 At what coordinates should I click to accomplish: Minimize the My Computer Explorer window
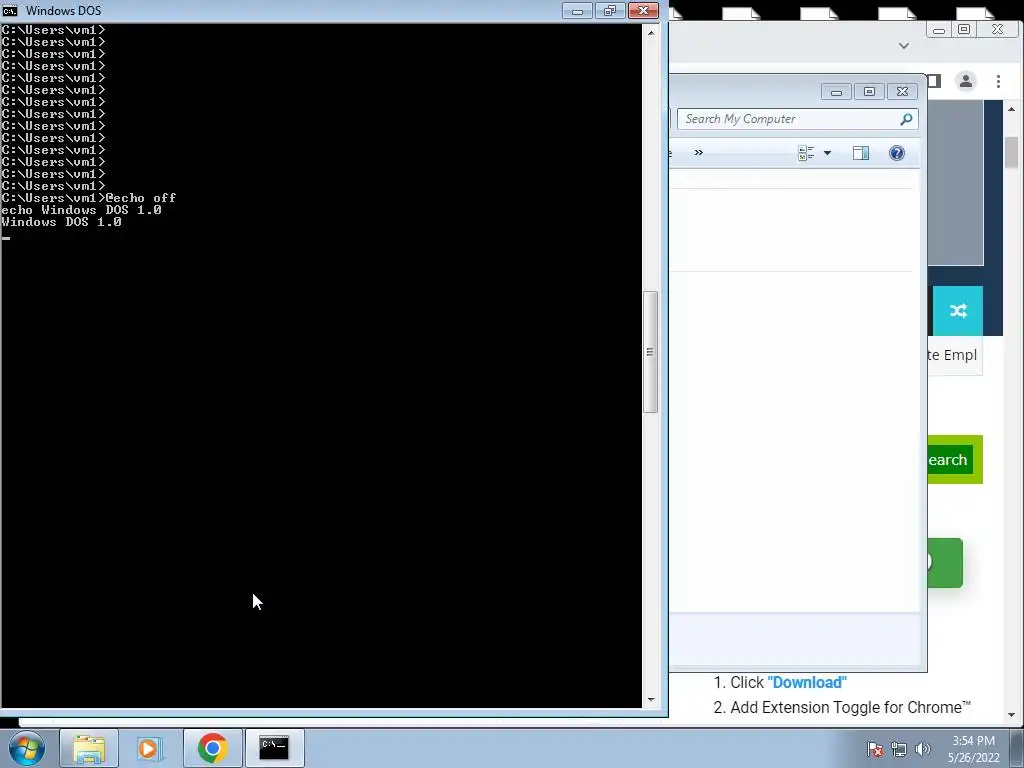(836, 91)
